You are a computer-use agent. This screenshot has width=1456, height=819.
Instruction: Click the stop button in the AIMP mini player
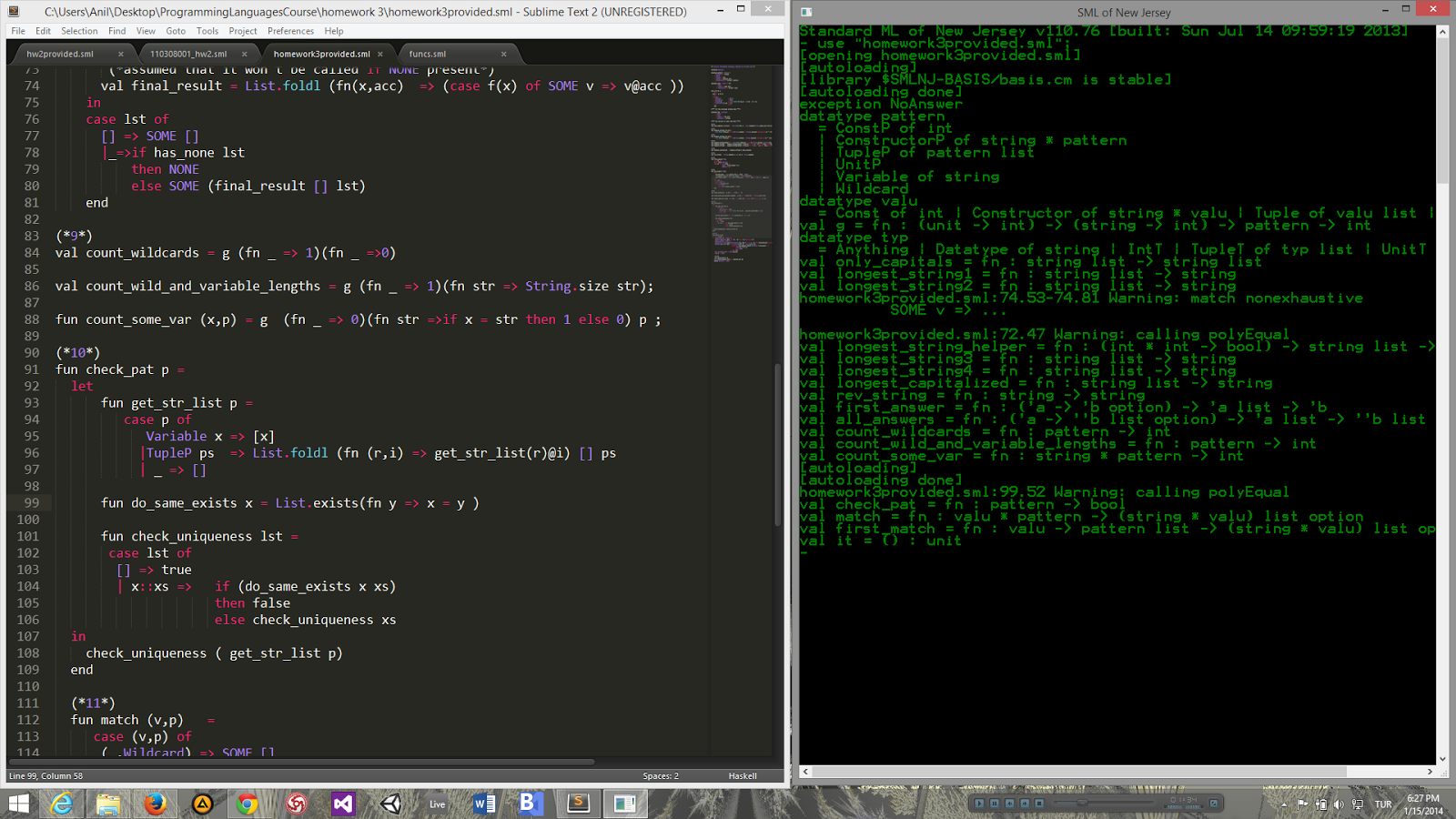(1039, 804)
